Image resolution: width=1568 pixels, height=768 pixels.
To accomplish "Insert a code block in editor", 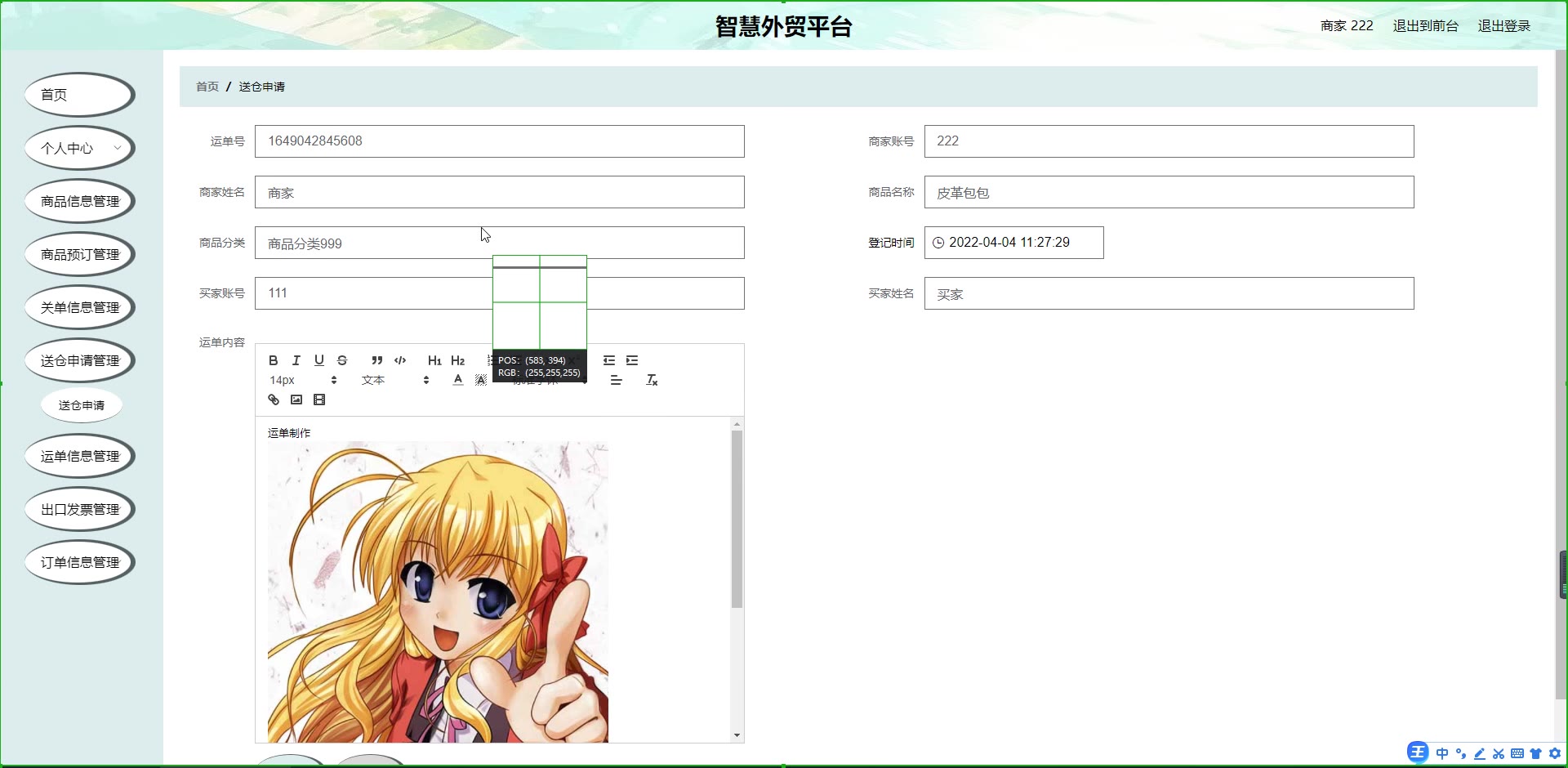I will [x=400, y=360].
